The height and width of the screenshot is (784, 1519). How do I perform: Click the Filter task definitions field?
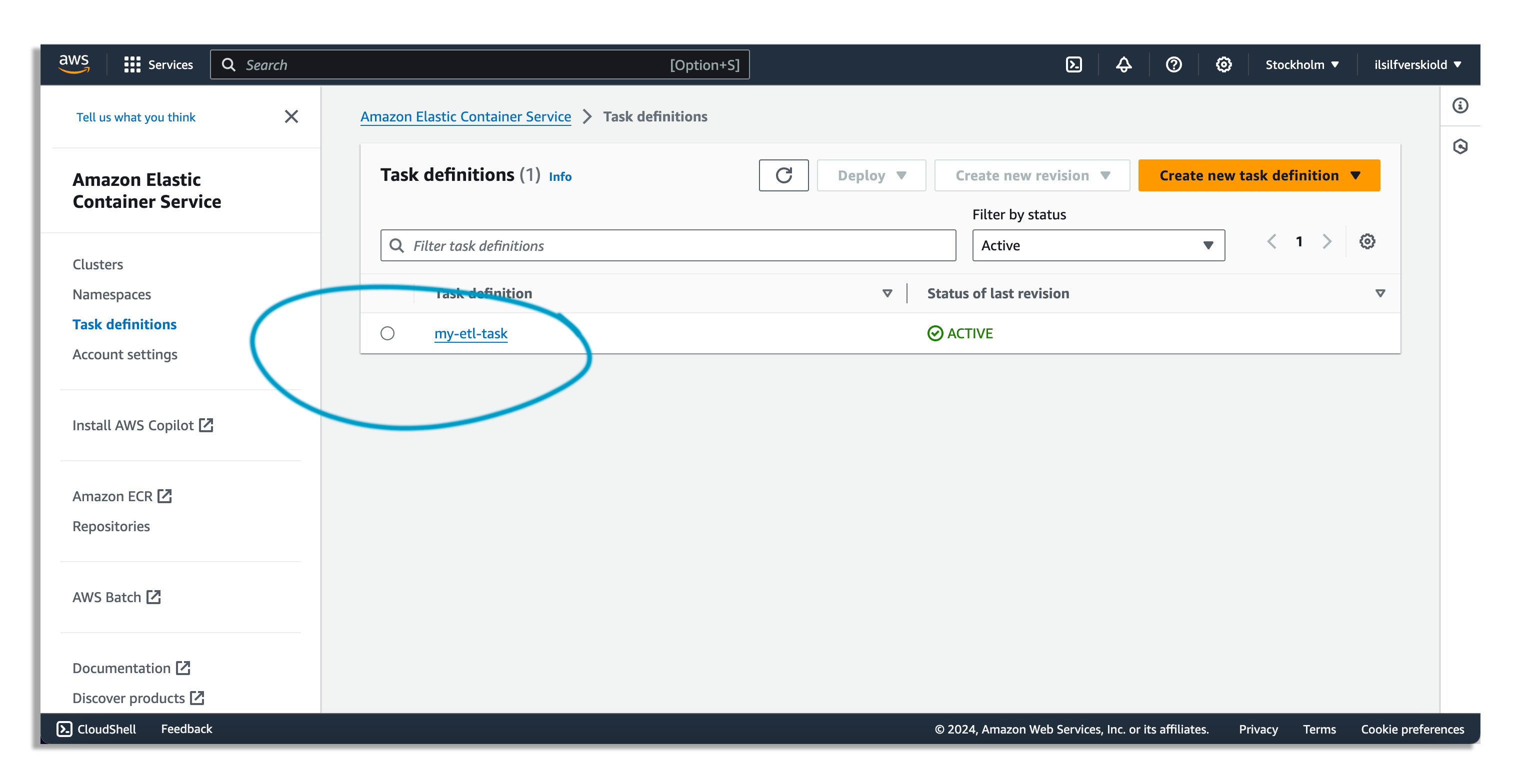(x=667, y=246)
